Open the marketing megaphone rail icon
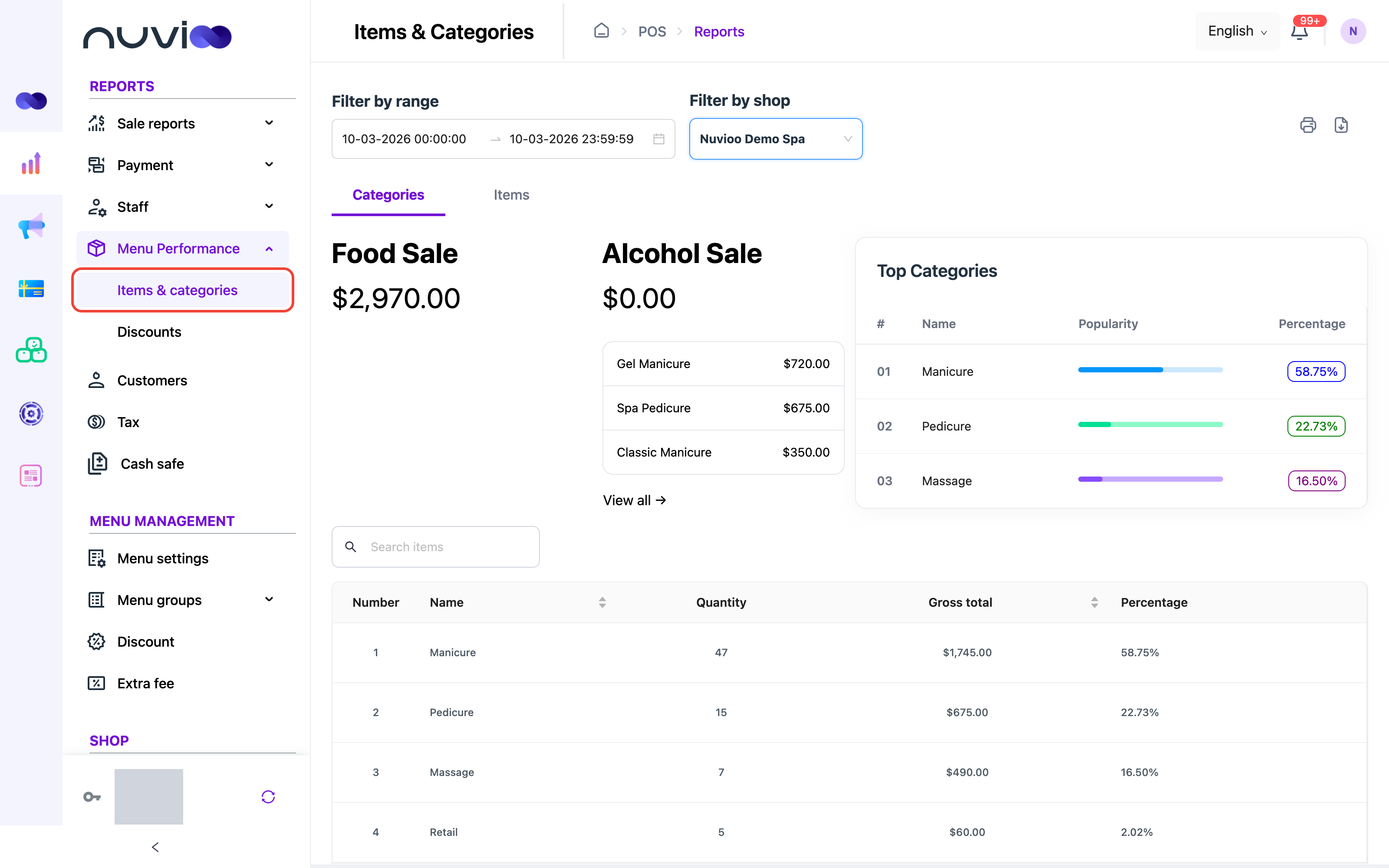This screenshot has width=1389, height=868. [31, 226]
